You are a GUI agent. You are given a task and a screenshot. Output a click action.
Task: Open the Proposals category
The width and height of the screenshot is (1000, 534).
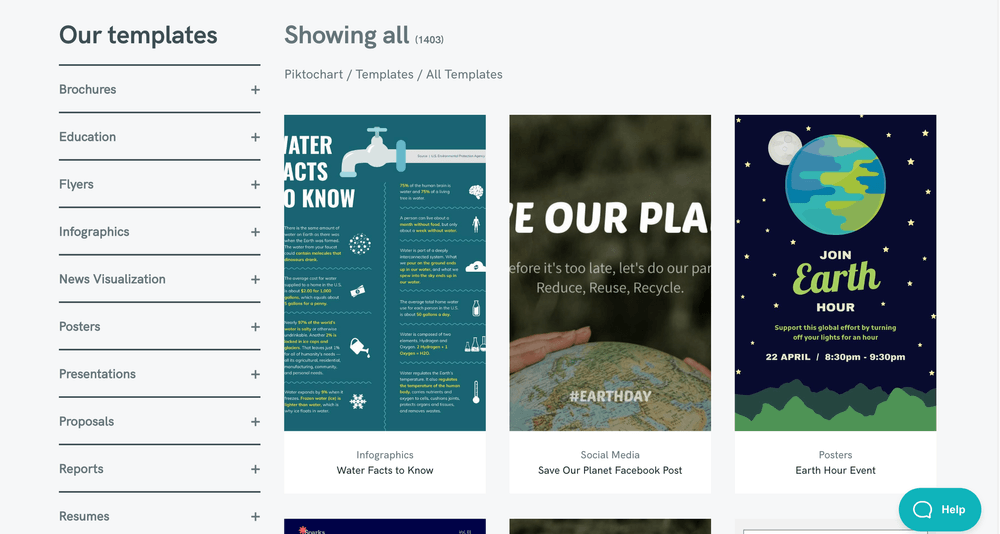pyautogui.click(x=86, y=421)
